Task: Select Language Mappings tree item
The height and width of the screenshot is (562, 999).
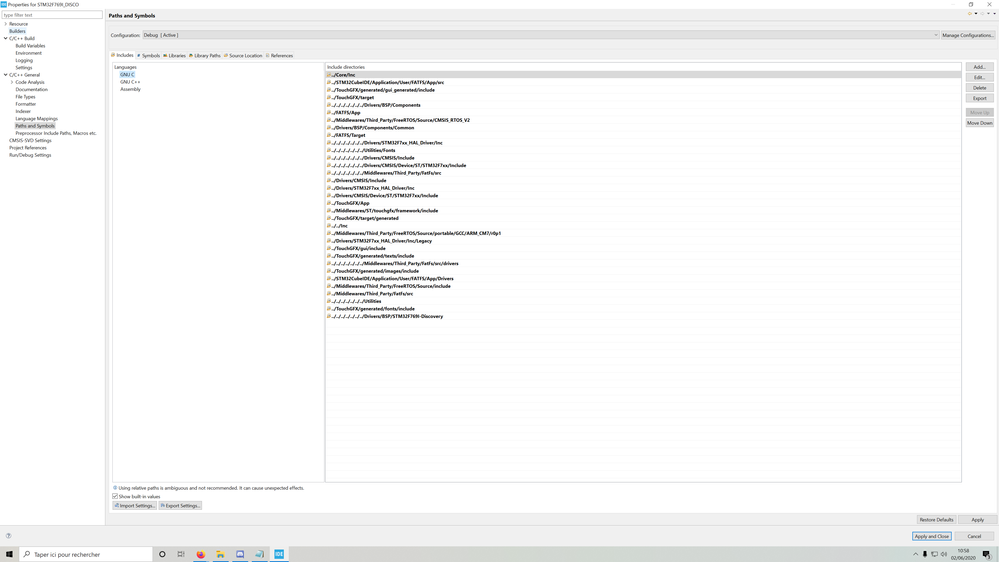Action: tap(36, 119)
